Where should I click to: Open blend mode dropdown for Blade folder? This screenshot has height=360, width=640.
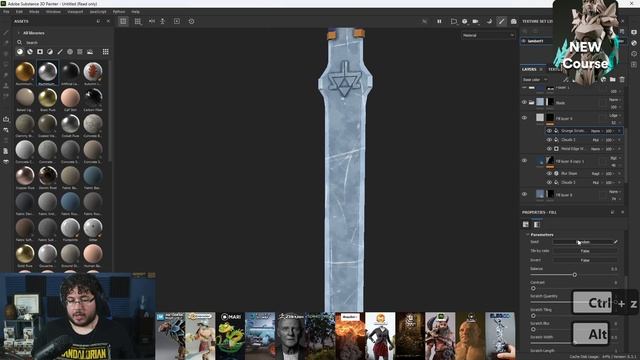tap(614, 100)
